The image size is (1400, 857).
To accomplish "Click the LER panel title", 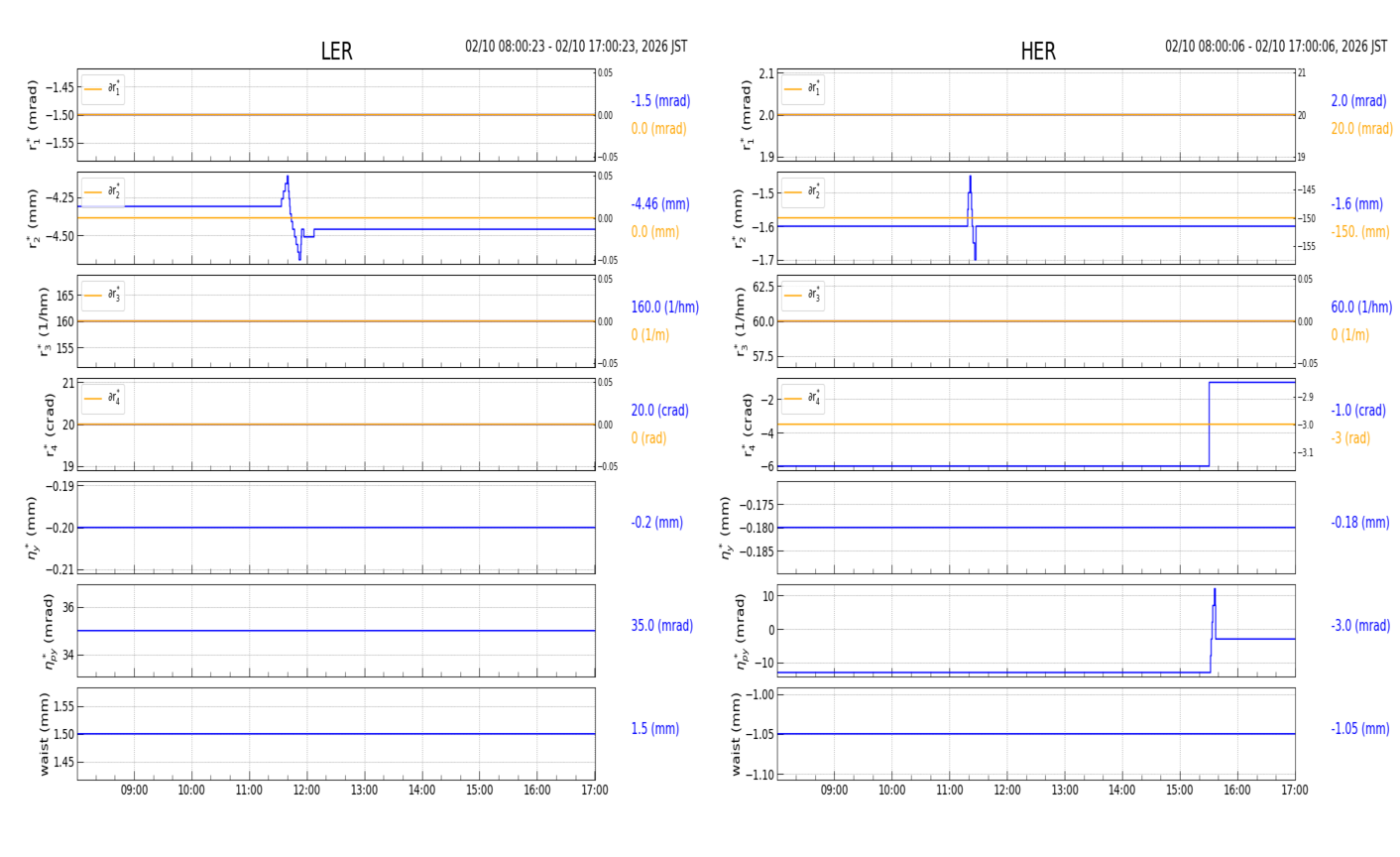I will [336, 52].
